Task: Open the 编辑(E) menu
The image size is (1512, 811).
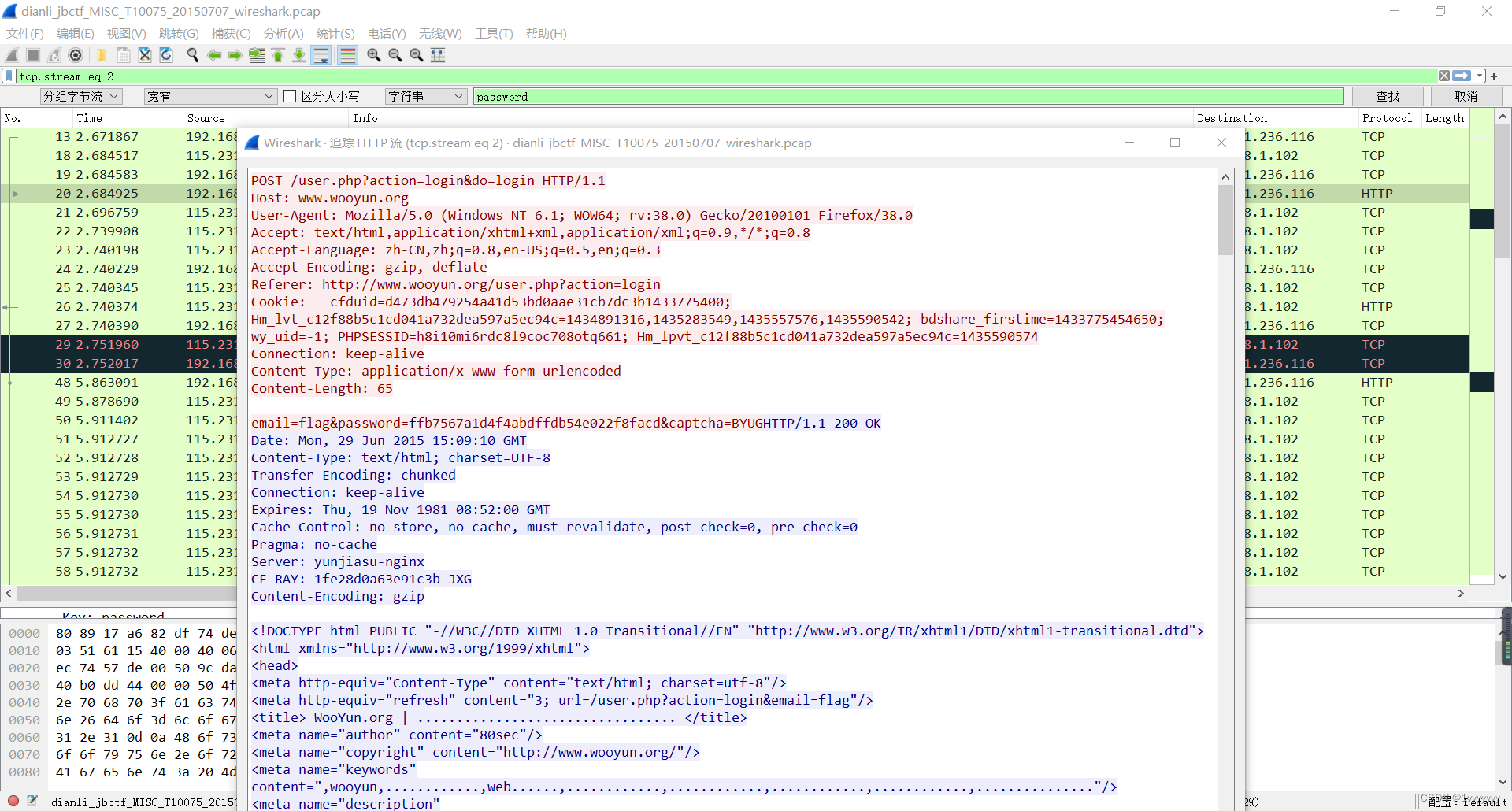Action: point(76,33)
